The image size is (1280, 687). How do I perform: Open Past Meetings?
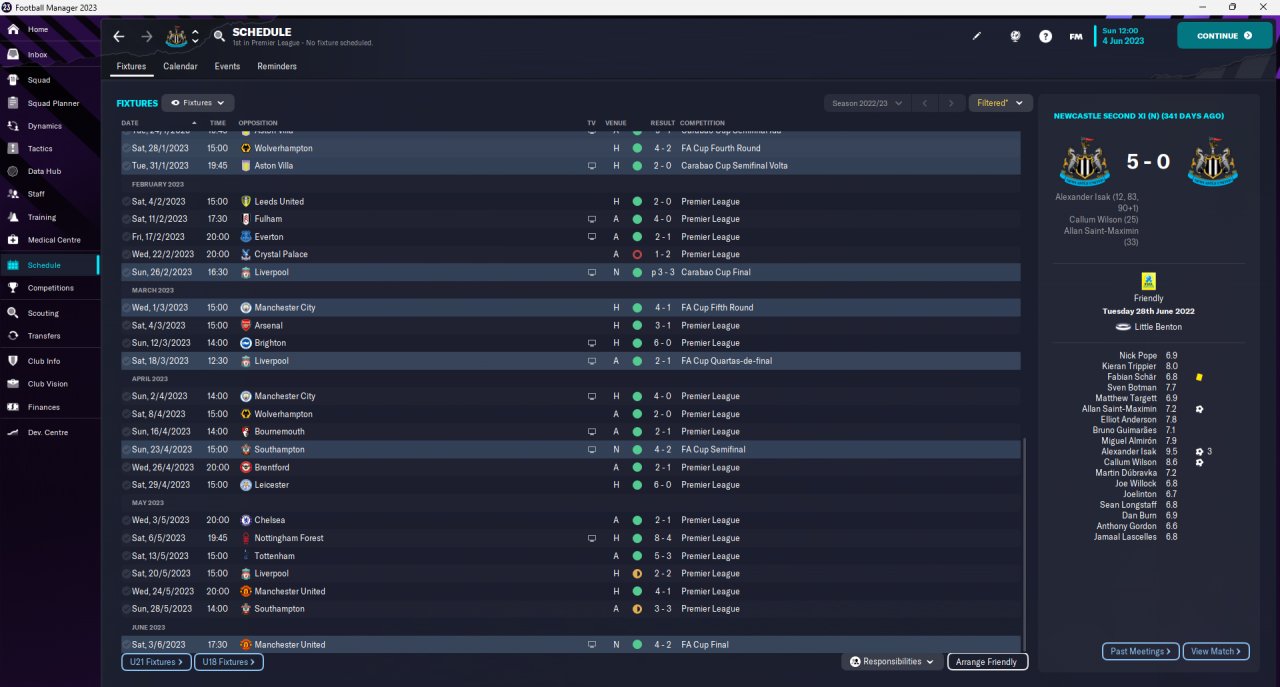click(1141, 651)
